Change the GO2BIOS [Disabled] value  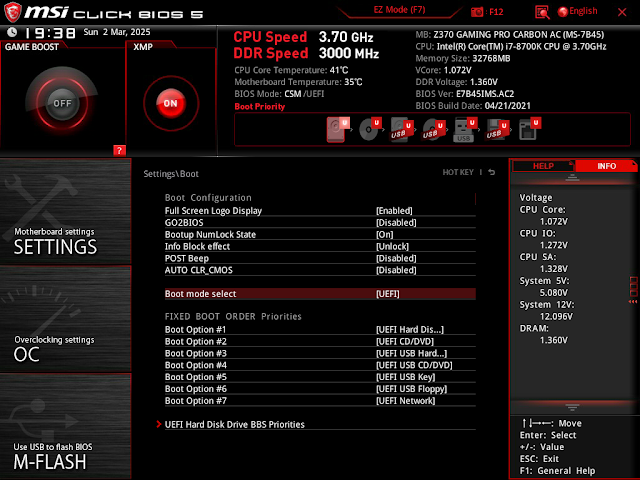click(396, 222)
